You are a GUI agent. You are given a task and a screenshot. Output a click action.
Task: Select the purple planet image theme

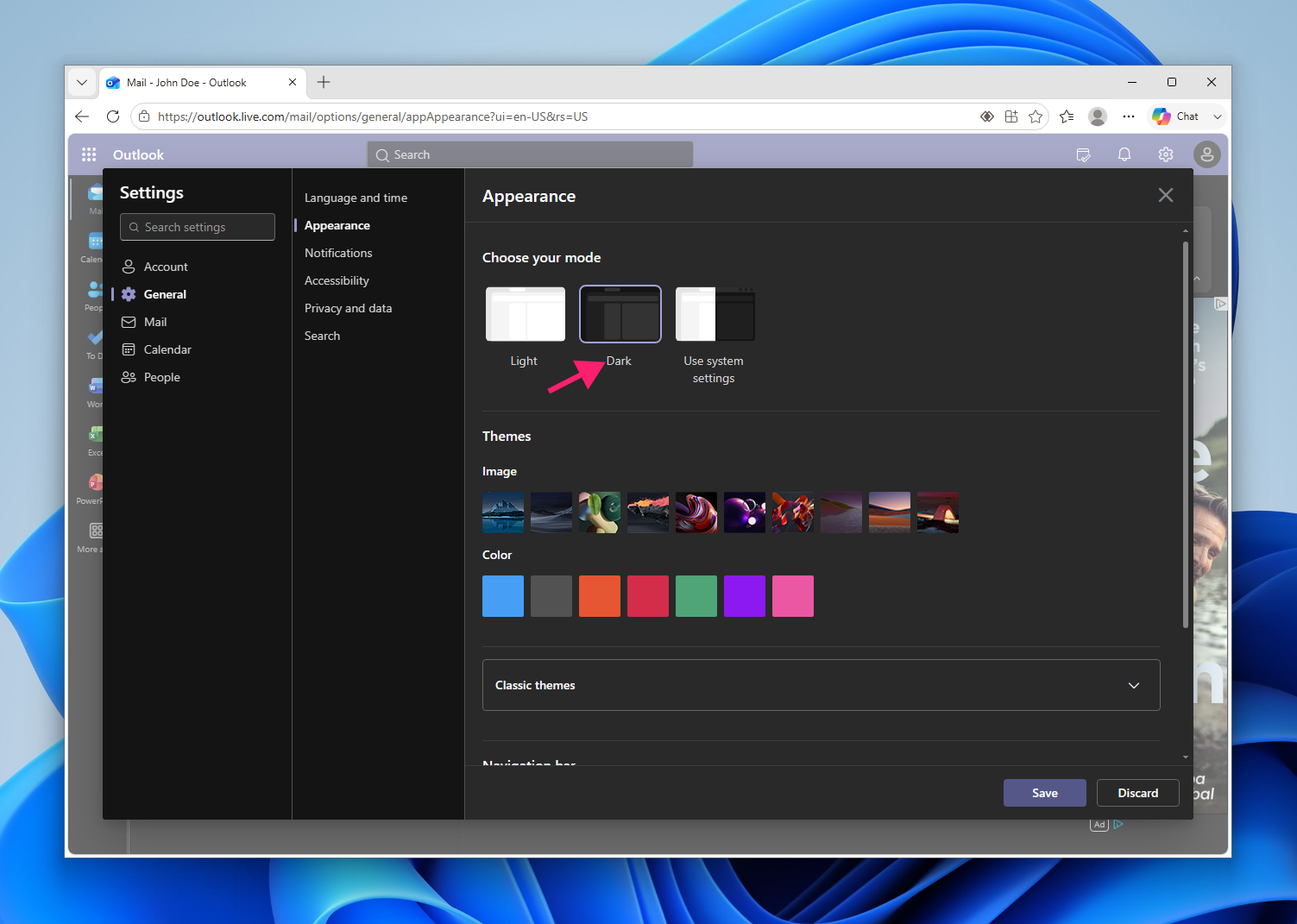745,512
